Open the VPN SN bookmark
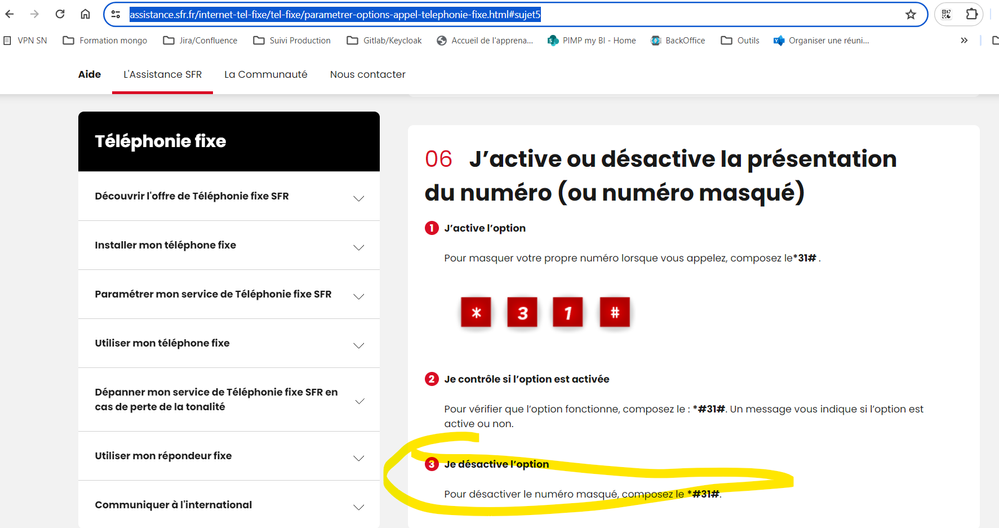Image resolution: width=999 pixels, height=528 pixels. point(25,40)
